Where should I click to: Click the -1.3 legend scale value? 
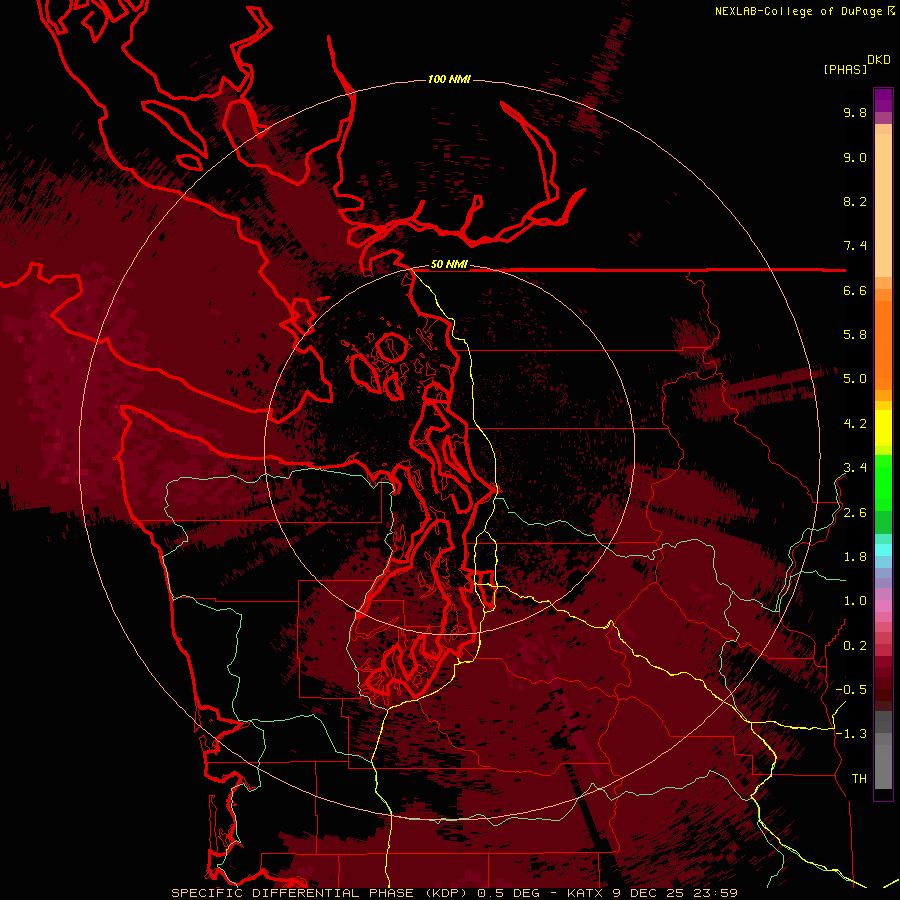[x=851, y=734]
